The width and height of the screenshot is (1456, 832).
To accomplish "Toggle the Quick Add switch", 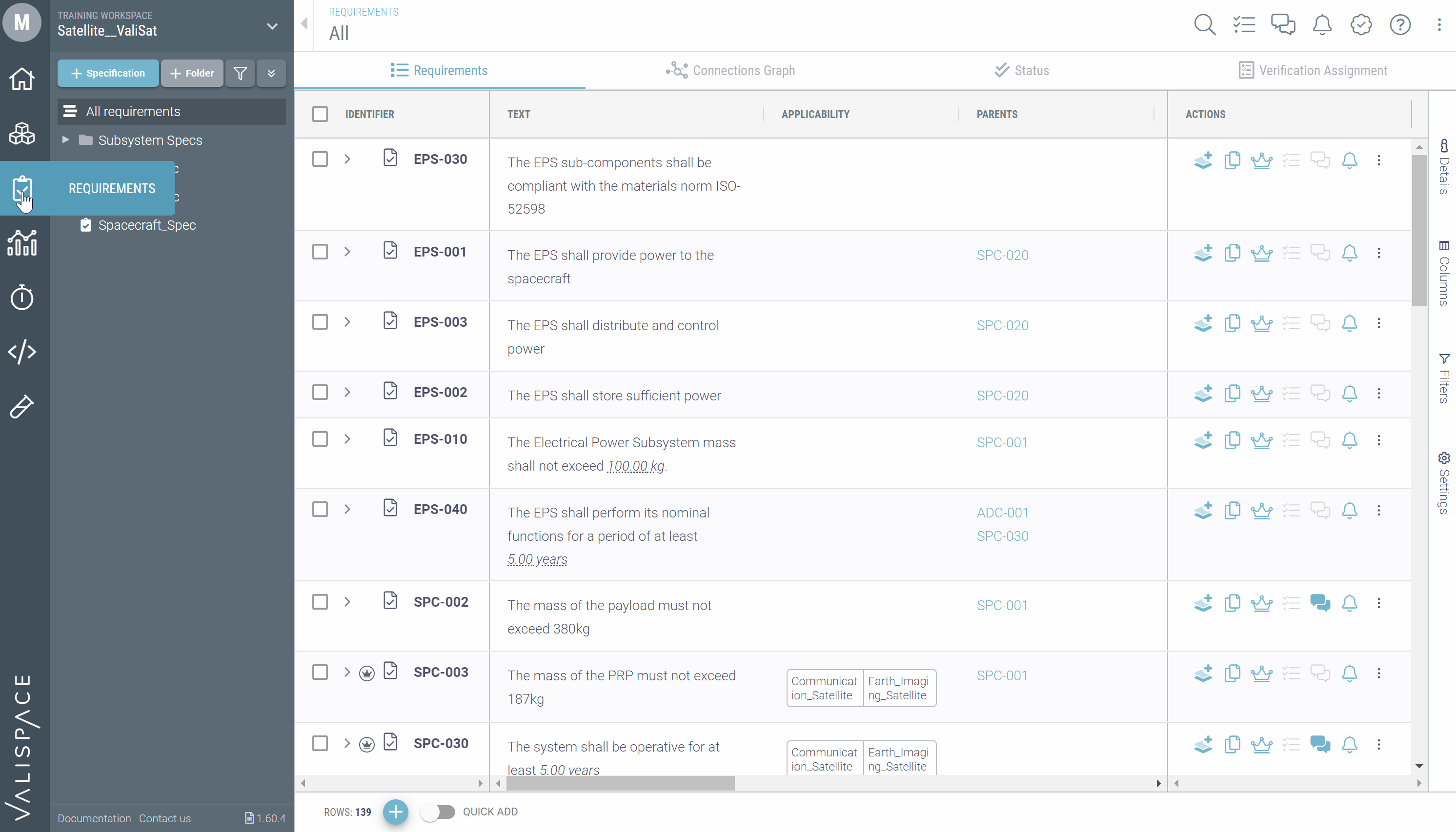I will (x=438, y=812).
